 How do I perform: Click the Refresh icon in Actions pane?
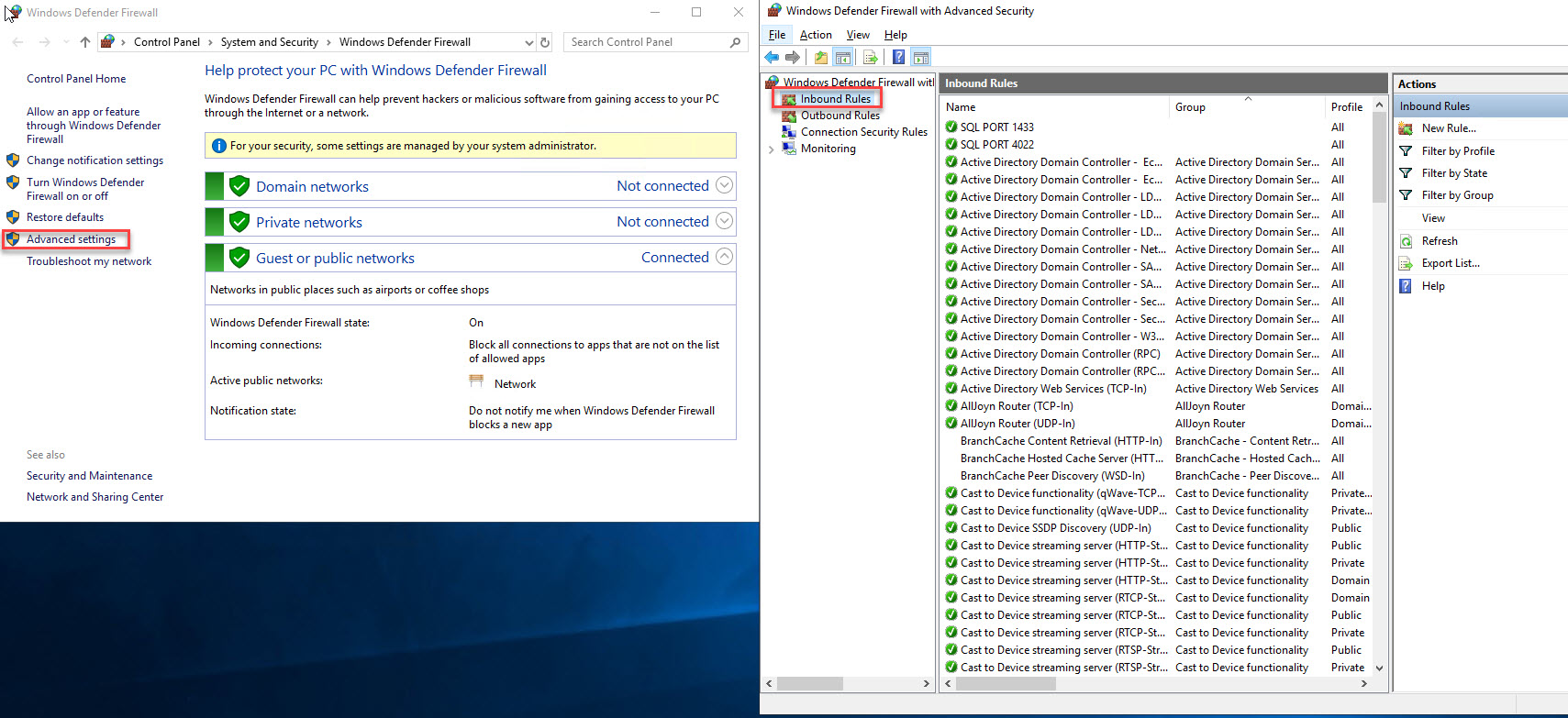click(x=1406, y=241)
